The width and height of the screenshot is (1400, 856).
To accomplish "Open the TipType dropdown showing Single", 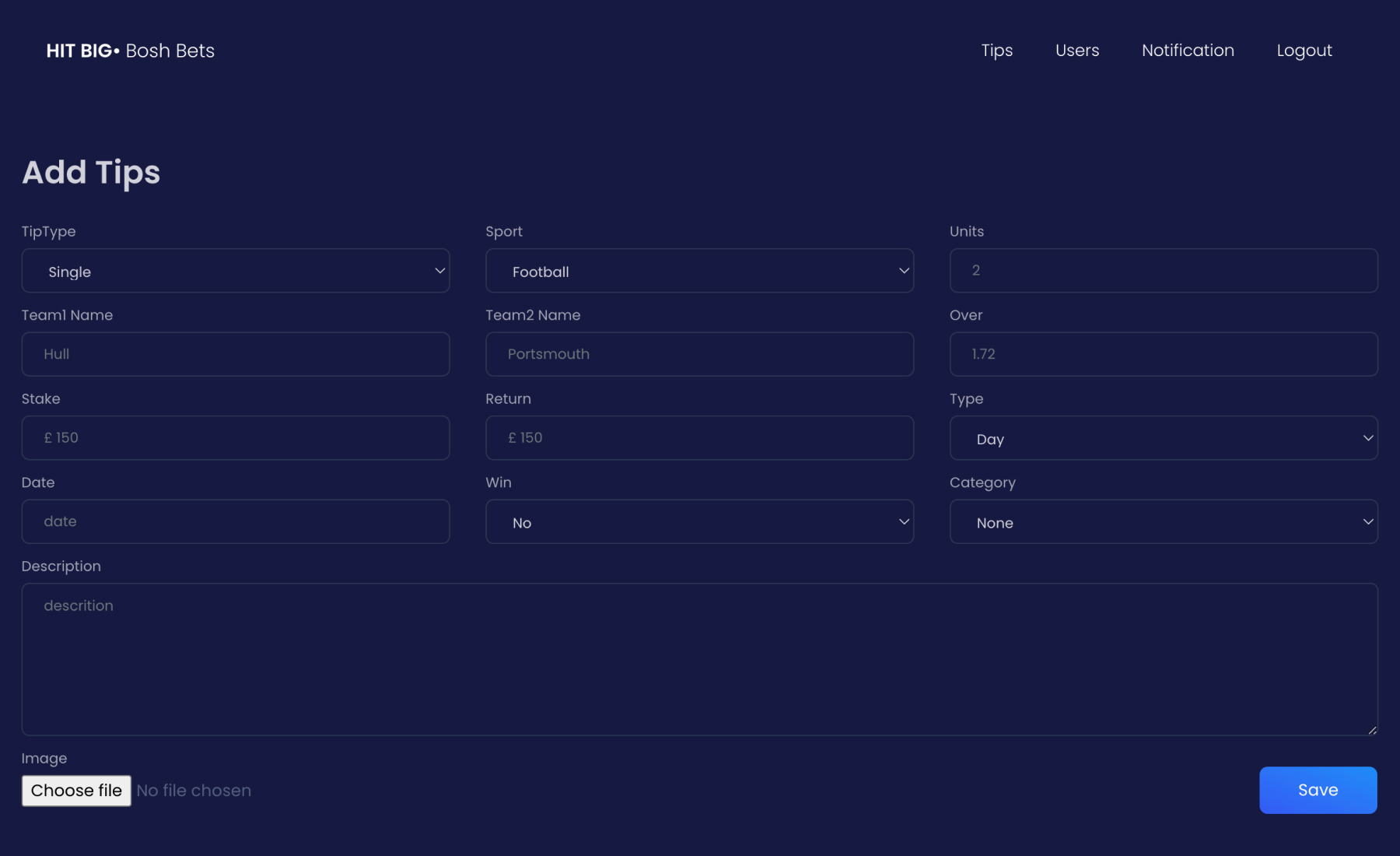I will click(235, 271).
